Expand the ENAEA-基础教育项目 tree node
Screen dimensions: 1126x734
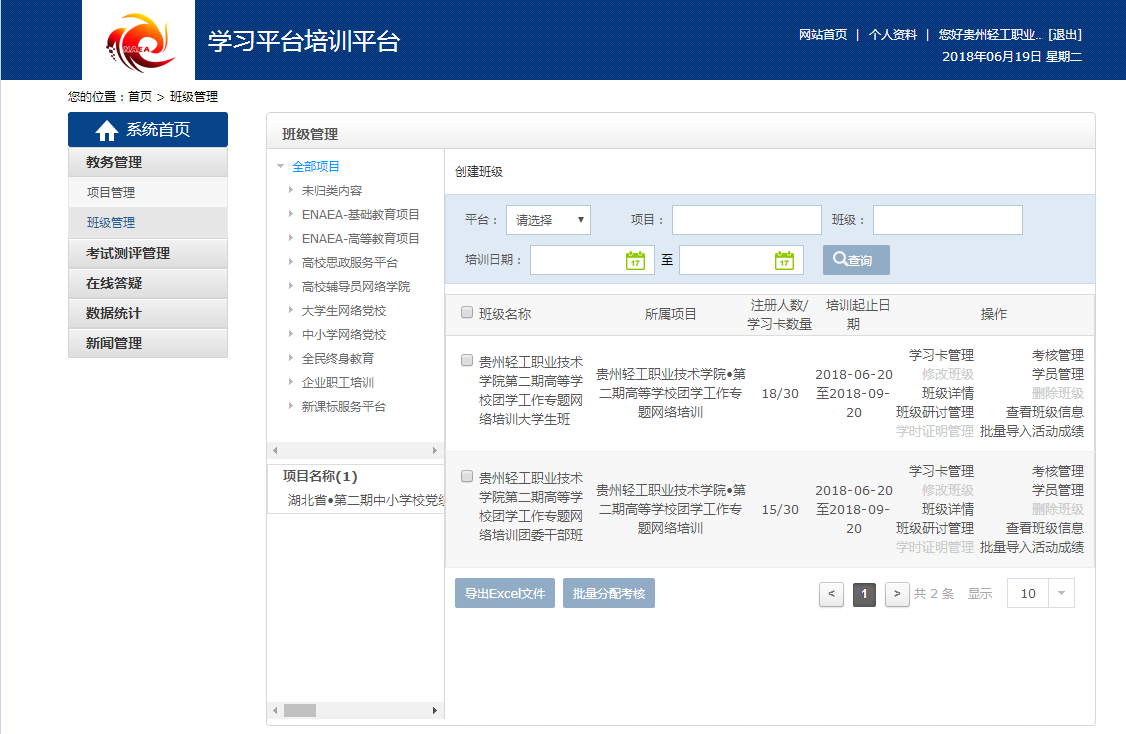291,214
